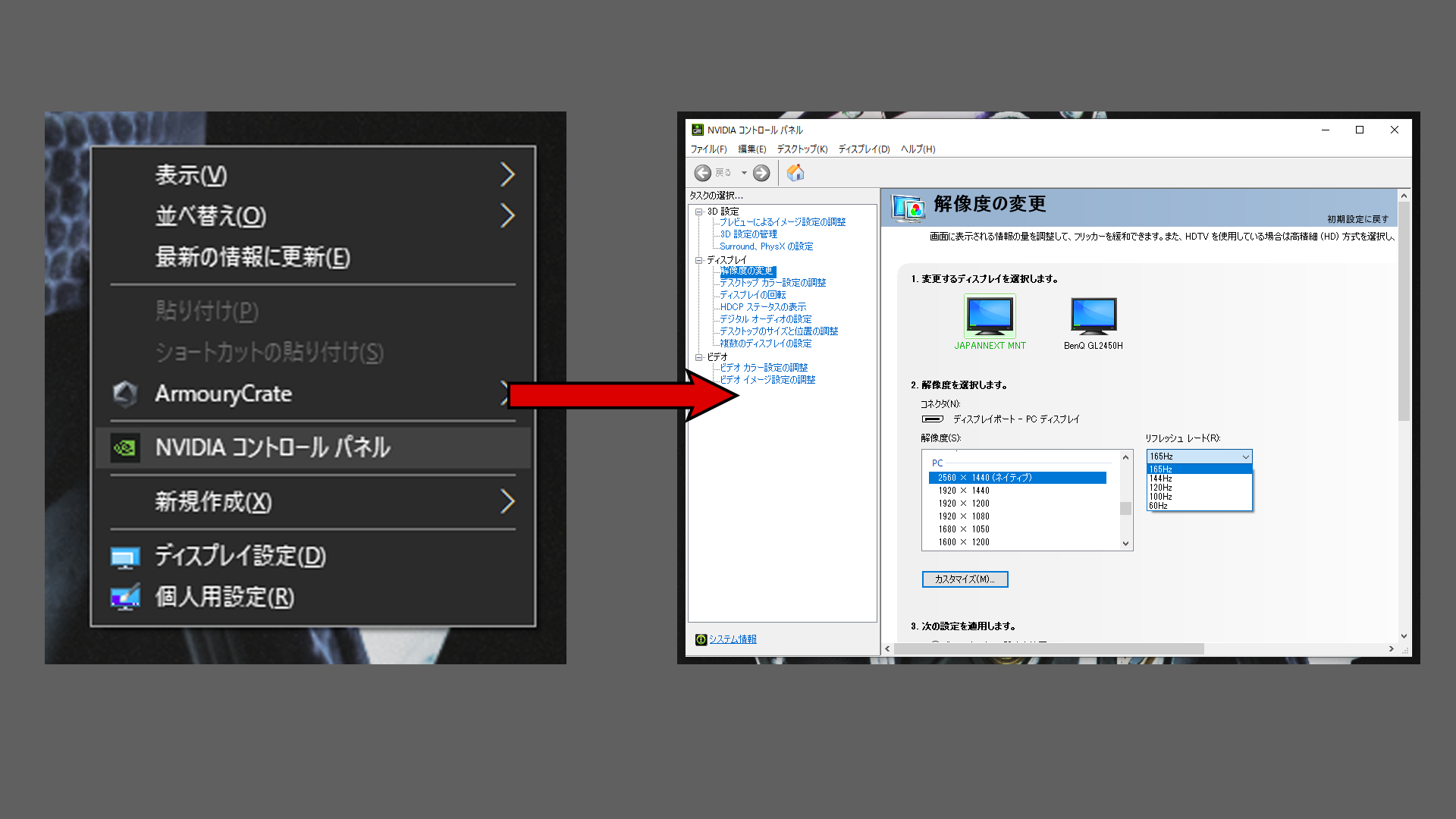Screen dimensions: 1456x819
Task: Click main panel vertical scrollbar thumb
Action: pyautogui.click(x=1404, y=311)
